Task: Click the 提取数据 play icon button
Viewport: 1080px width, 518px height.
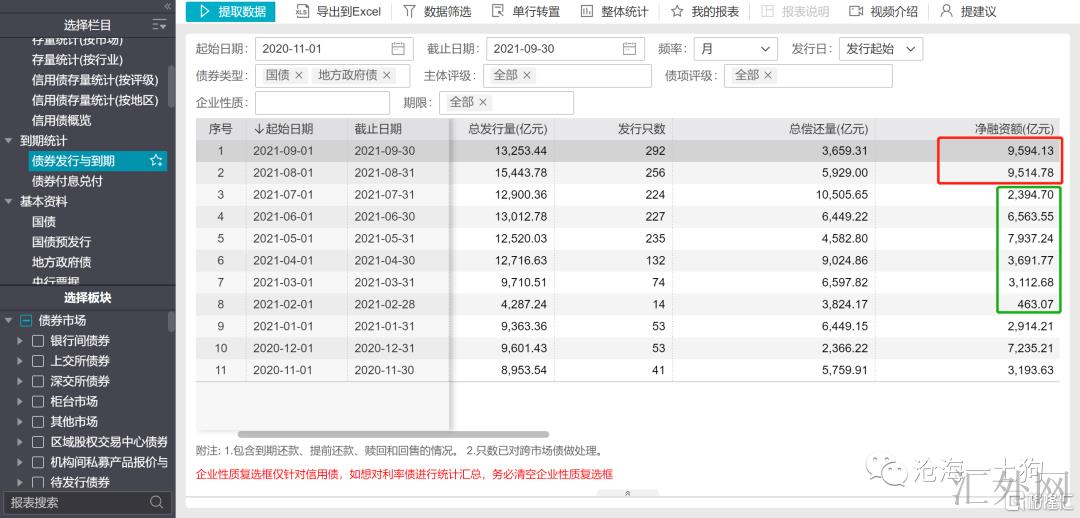Action: tap(205, 12)
